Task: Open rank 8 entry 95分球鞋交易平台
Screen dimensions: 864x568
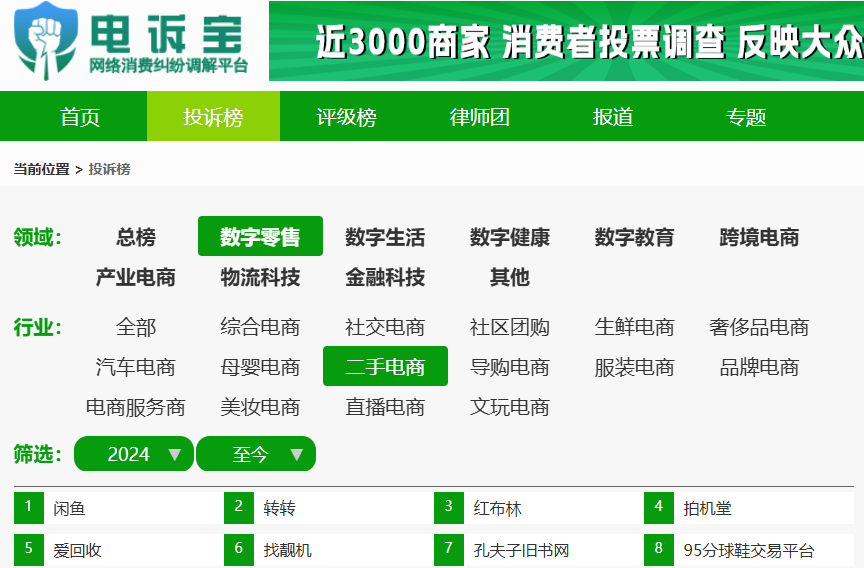Action: point(748,549)
